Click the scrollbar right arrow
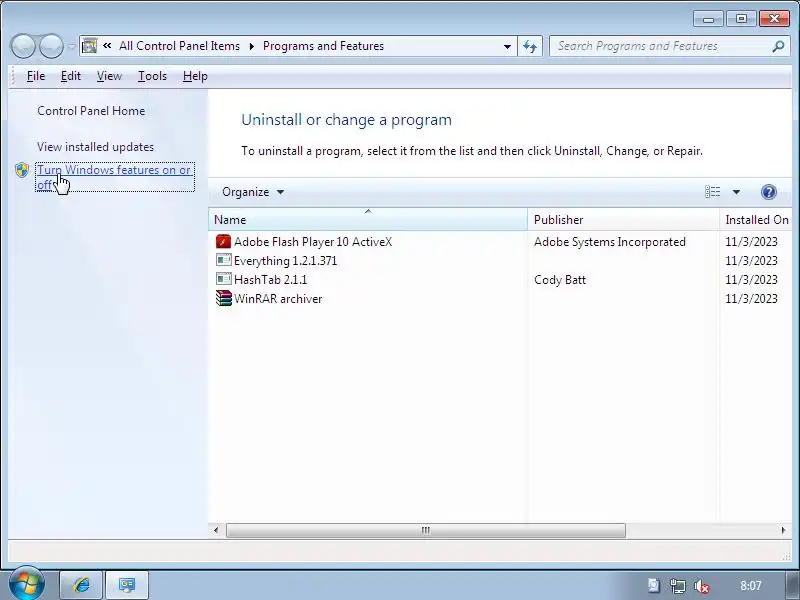This screenshot has height=600, width=800. coord(783,530)
